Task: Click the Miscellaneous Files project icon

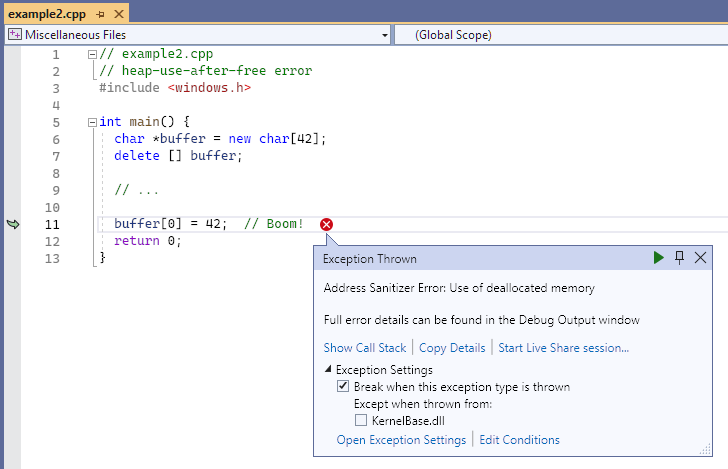Action: [15, 34]
